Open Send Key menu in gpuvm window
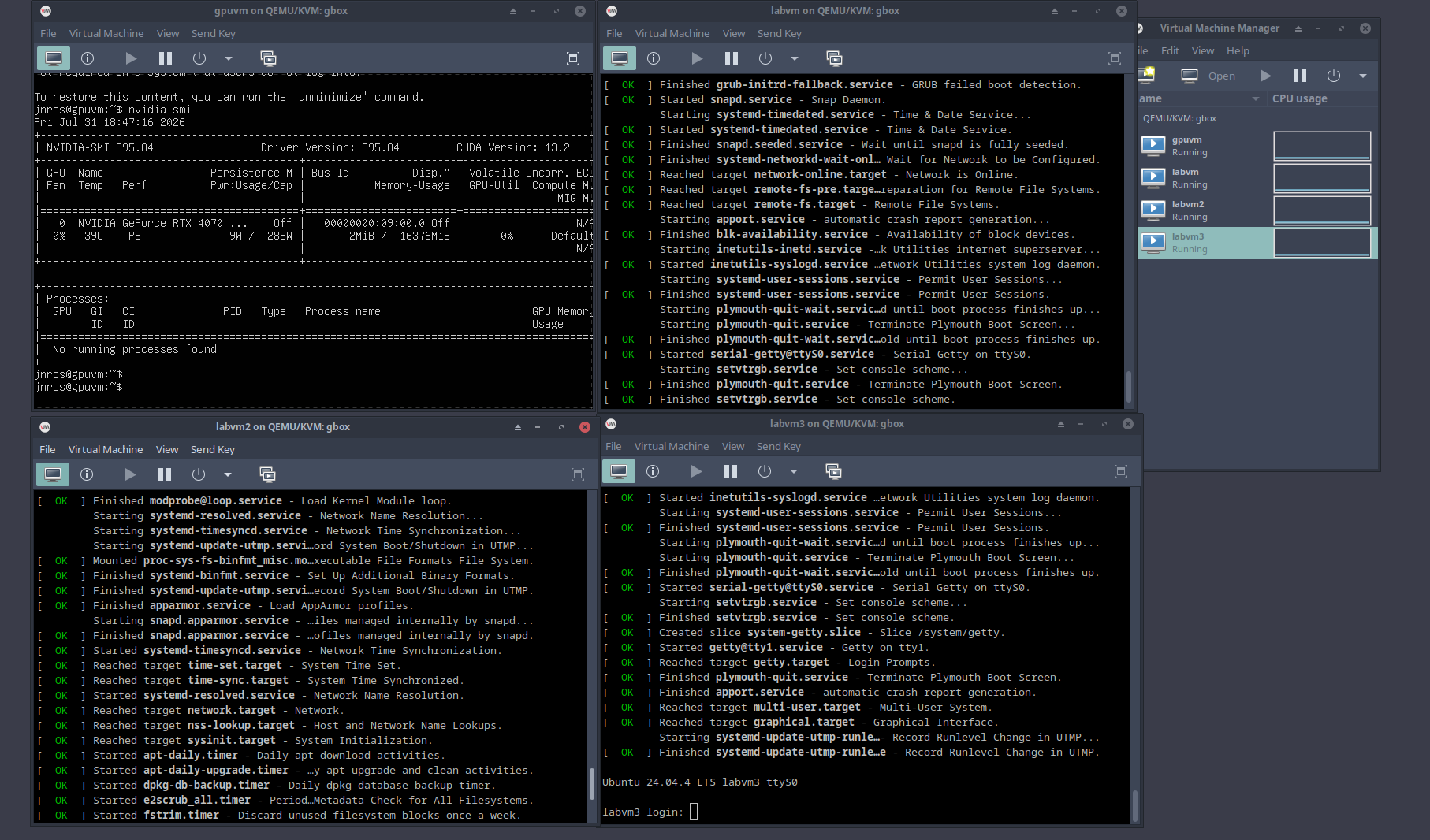Viewport: 1430px width, 840px height. (x=214, y=33)
